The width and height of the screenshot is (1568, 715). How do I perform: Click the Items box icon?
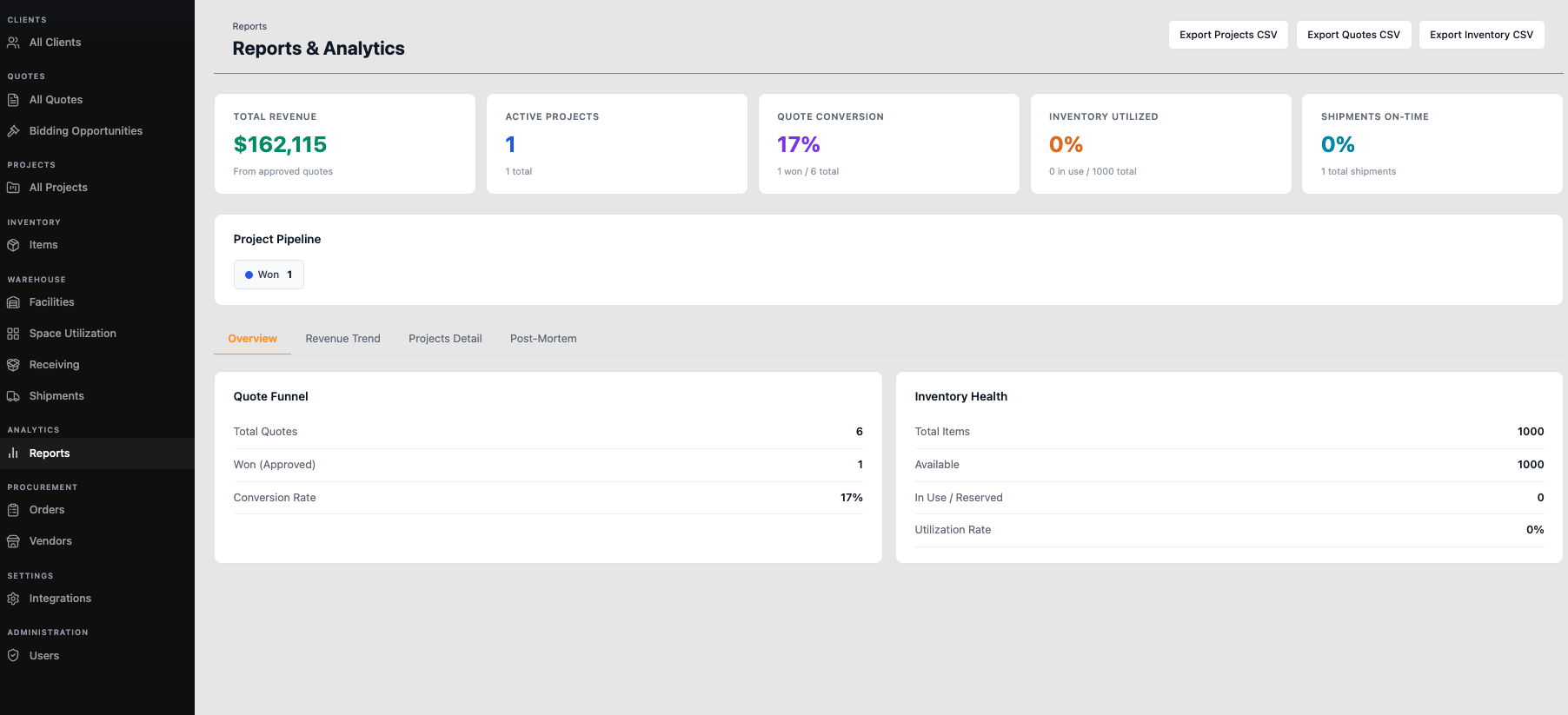13,245
